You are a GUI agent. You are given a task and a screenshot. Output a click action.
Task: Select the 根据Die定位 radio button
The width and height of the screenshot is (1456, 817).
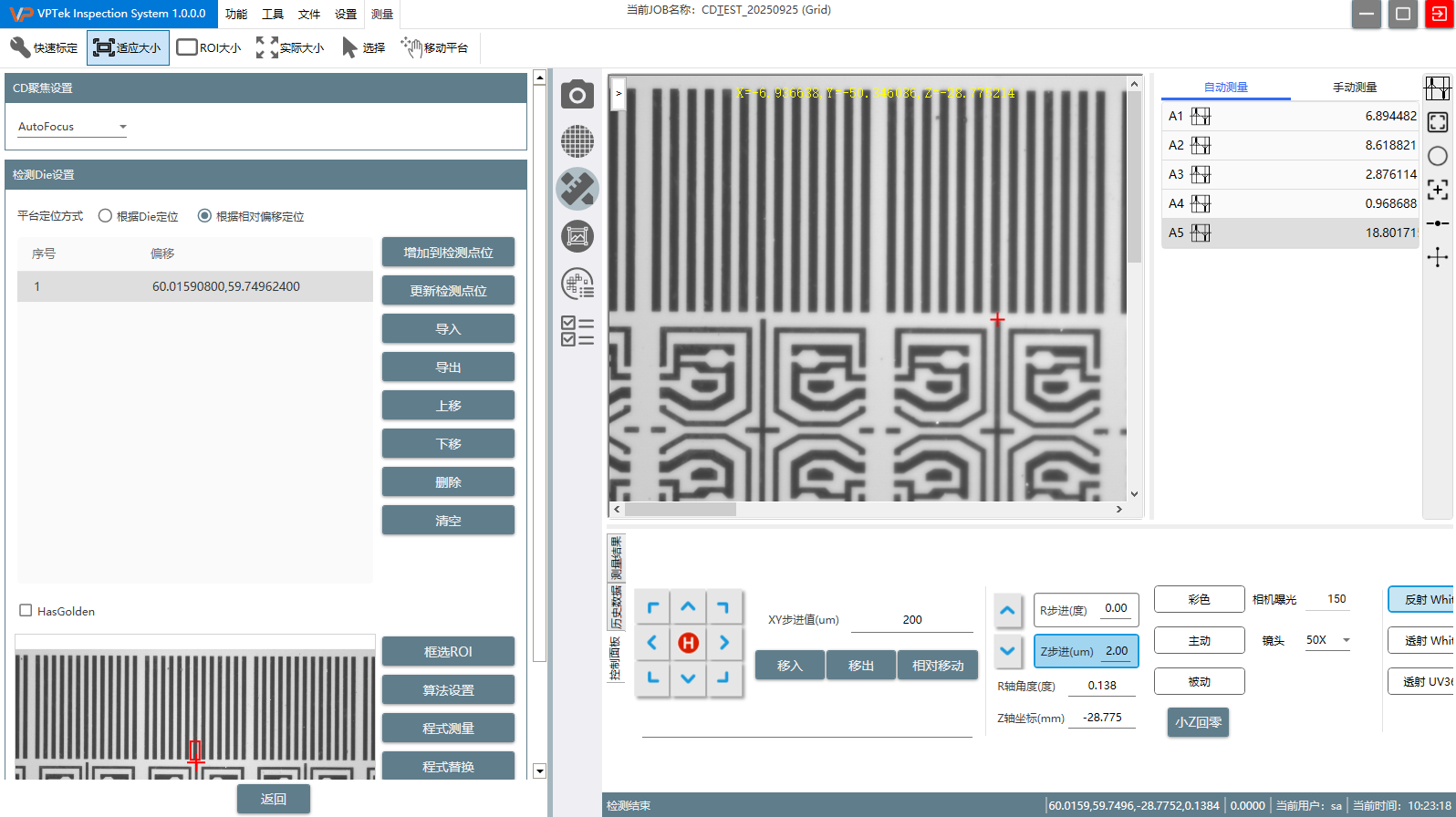[x=106, y=216]
